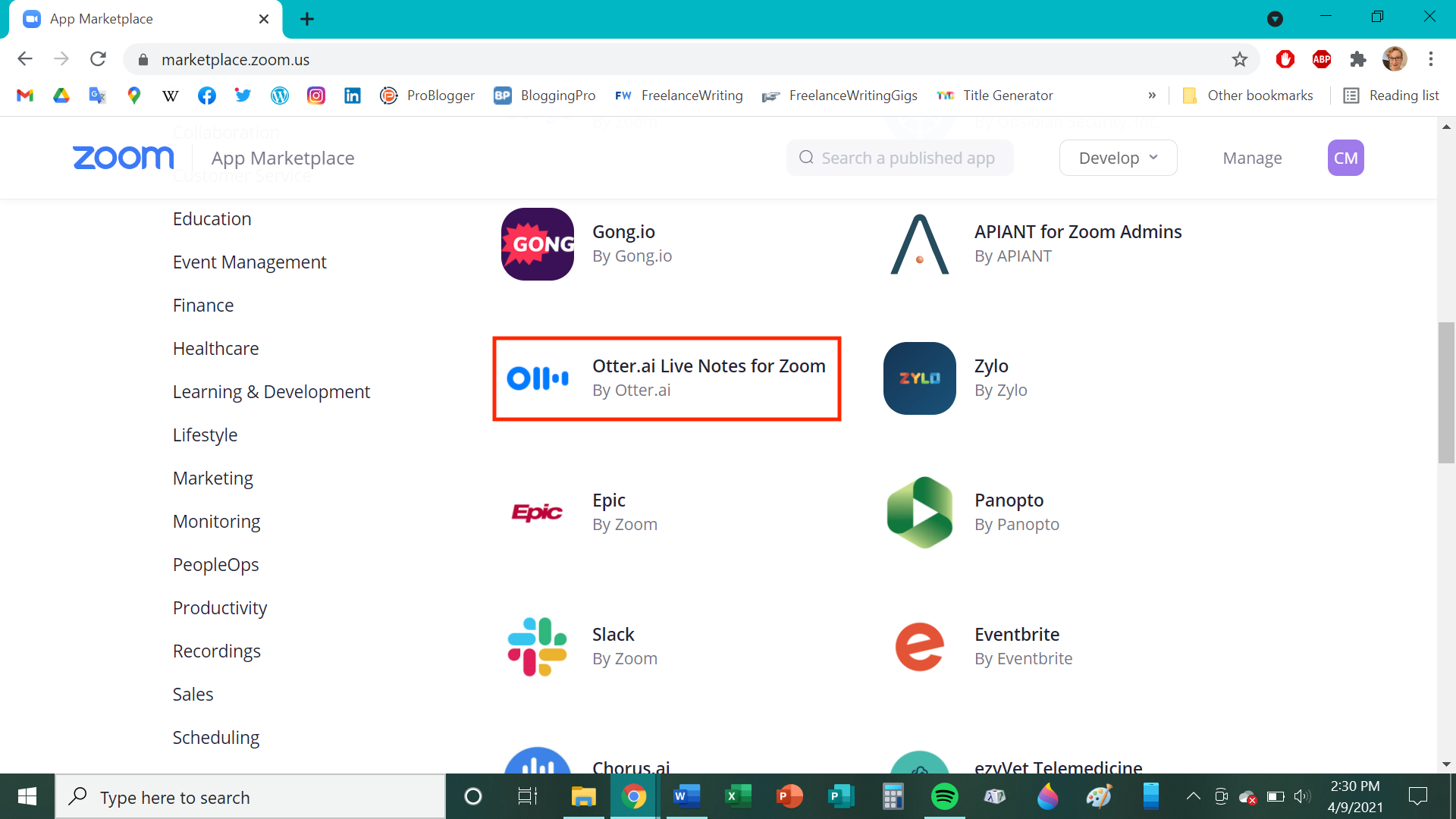Screen dimensions: 1456x819
Task: Open the Facebook bookmark icon
Action: click(206, 96)
